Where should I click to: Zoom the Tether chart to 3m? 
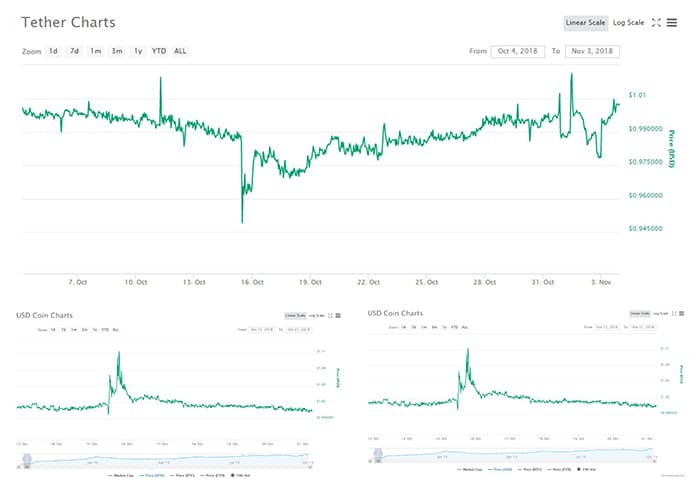tap(117, 51)
